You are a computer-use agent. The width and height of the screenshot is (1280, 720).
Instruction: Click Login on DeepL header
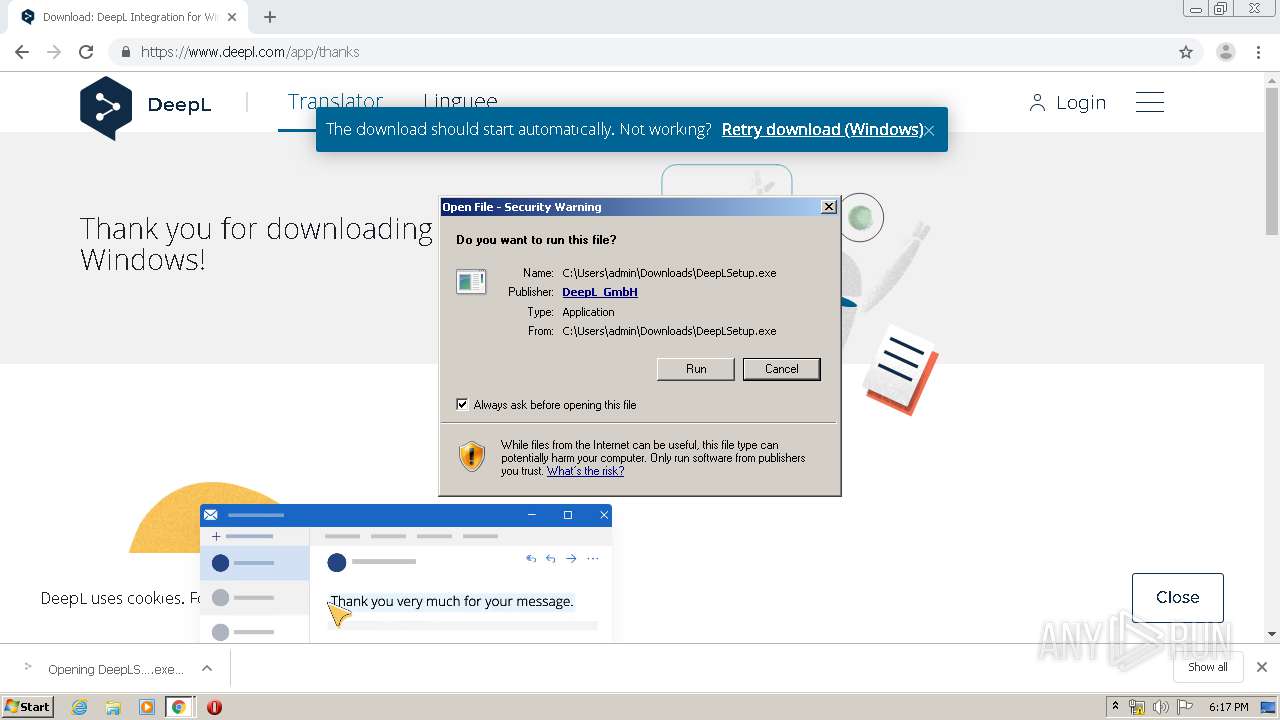coord(1081,103)
